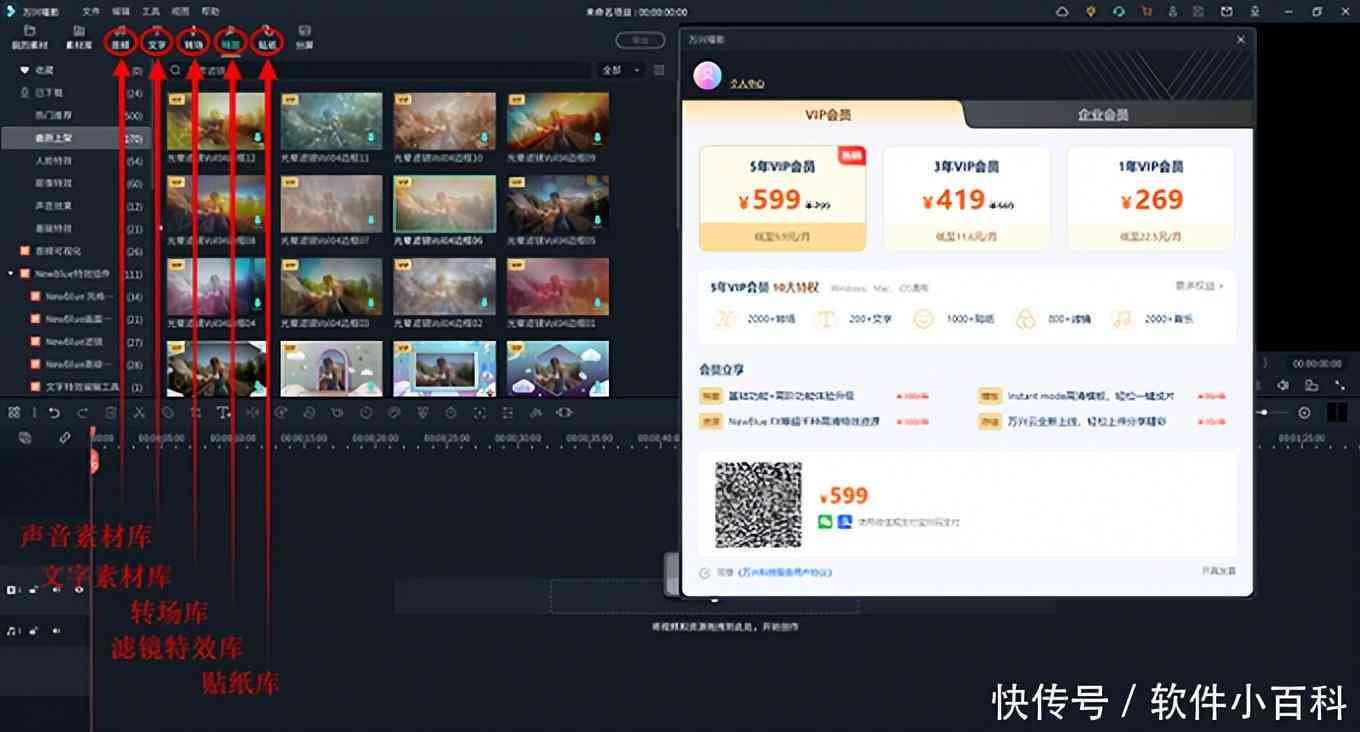The width and height of the screenshot is (1360, 732).
Task: Open the 文字 text library tab
Action: click(157, 38)
